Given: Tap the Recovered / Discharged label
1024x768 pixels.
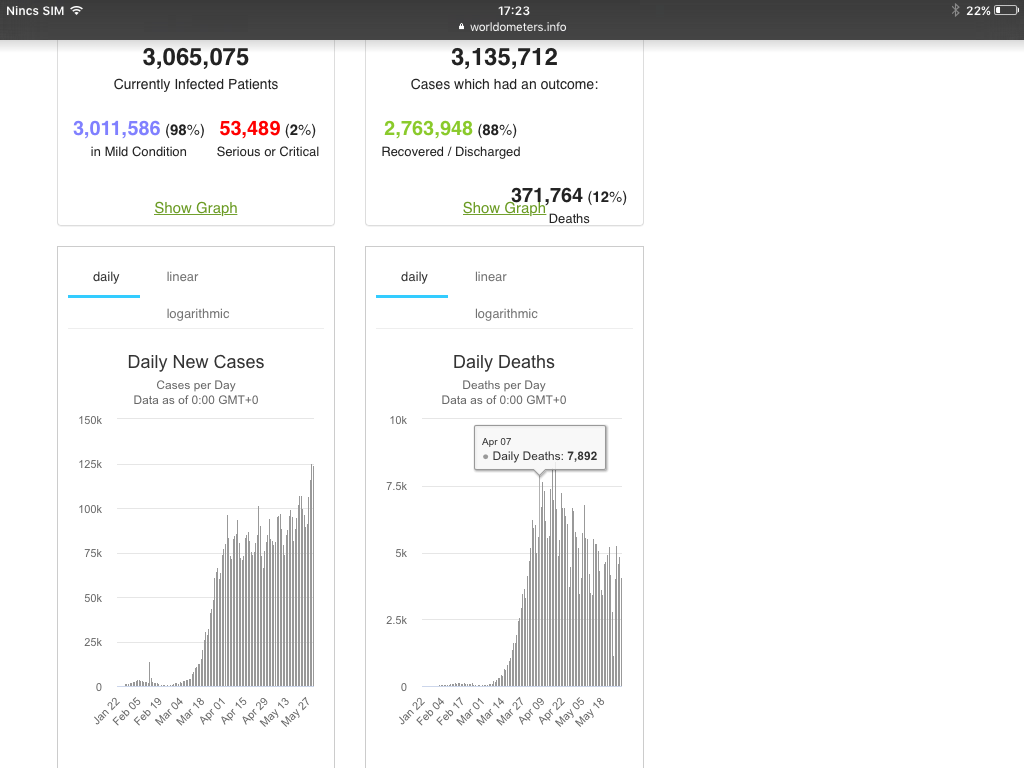Looking at the screenshot, I should pyautogui.click(x=451, y=152).
